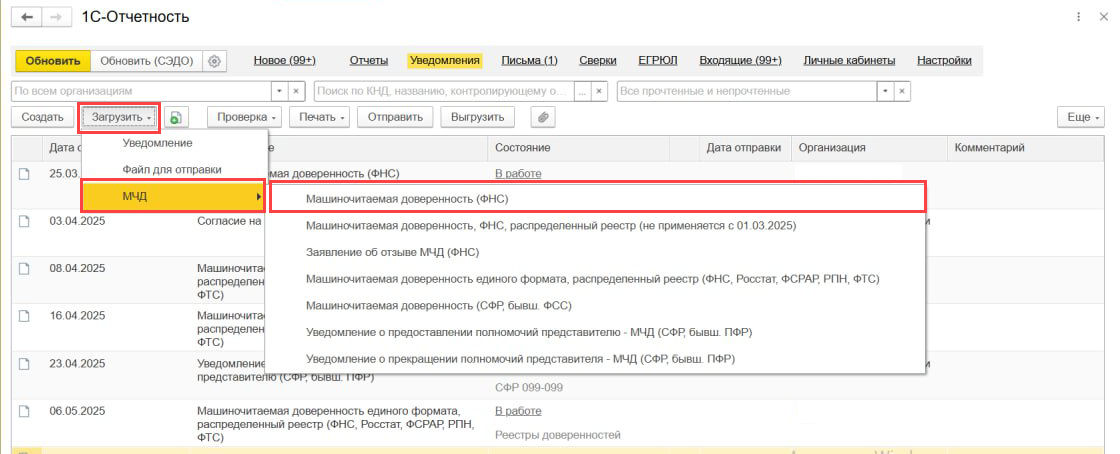Open the gear settings icon next to Обновить (СЭДО)

214,61
